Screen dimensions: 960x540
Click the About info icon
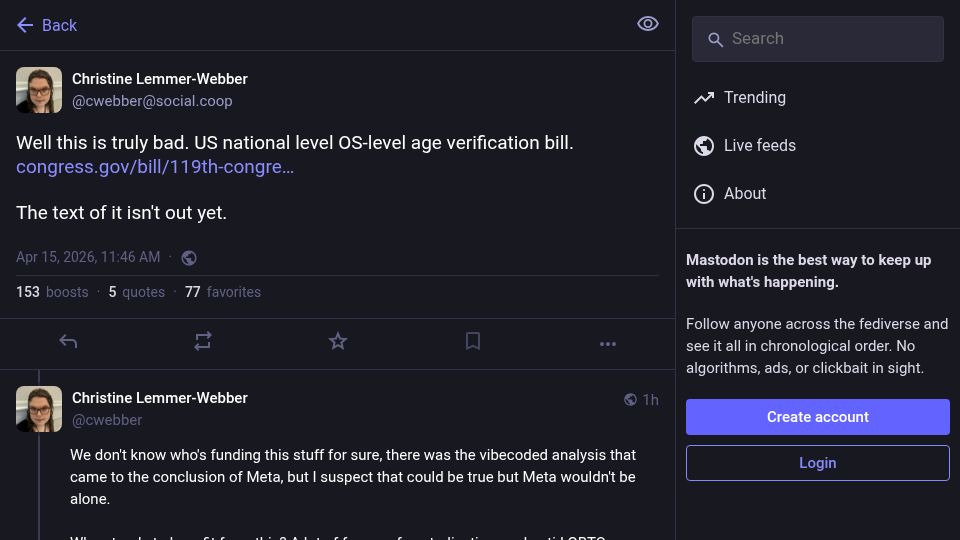(x=703, y=194)
